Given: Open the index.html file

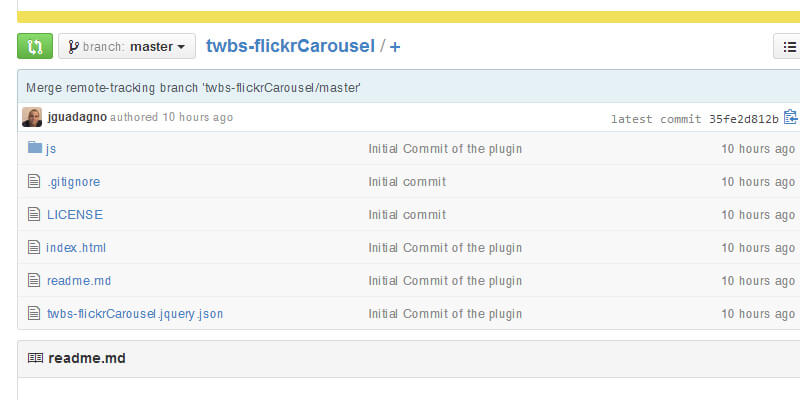Looking at the screenshot, I should pos(76,247).
